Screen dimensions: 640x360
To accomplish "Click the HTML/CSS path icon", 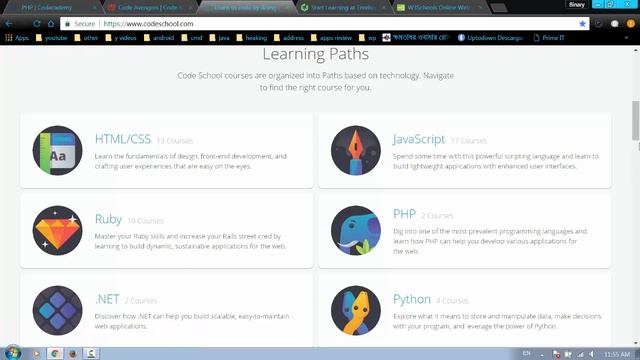I will [58, 151].
